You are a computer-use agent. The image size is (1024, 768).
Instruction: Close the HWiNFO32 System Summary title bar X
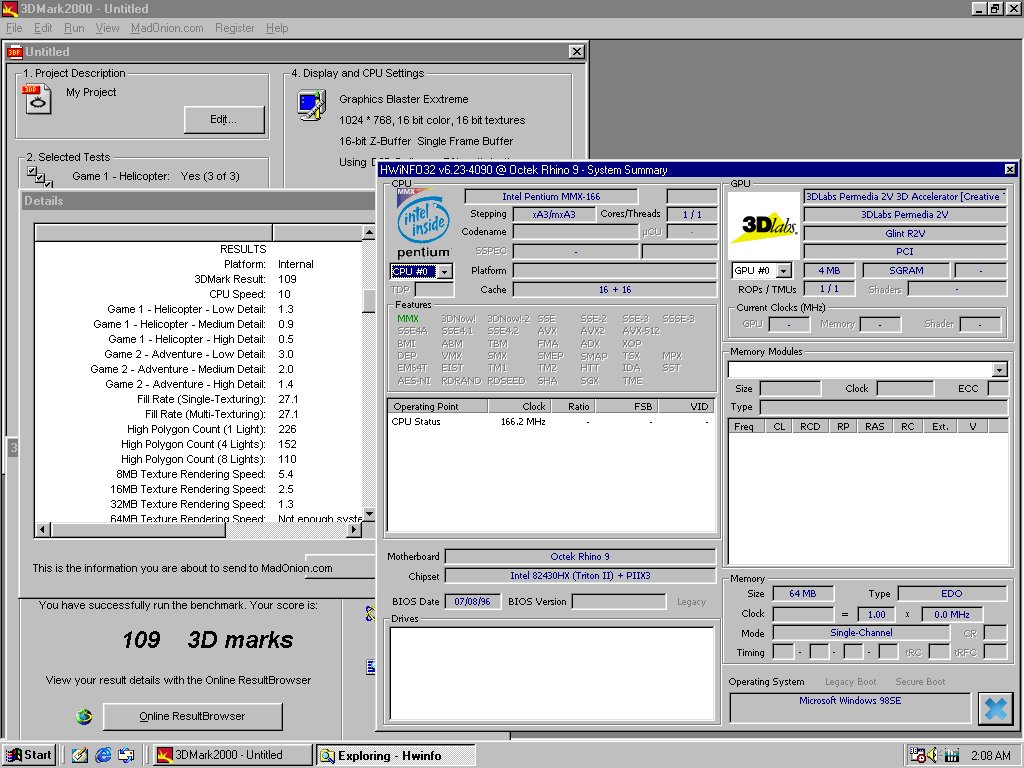point(1010,170)
